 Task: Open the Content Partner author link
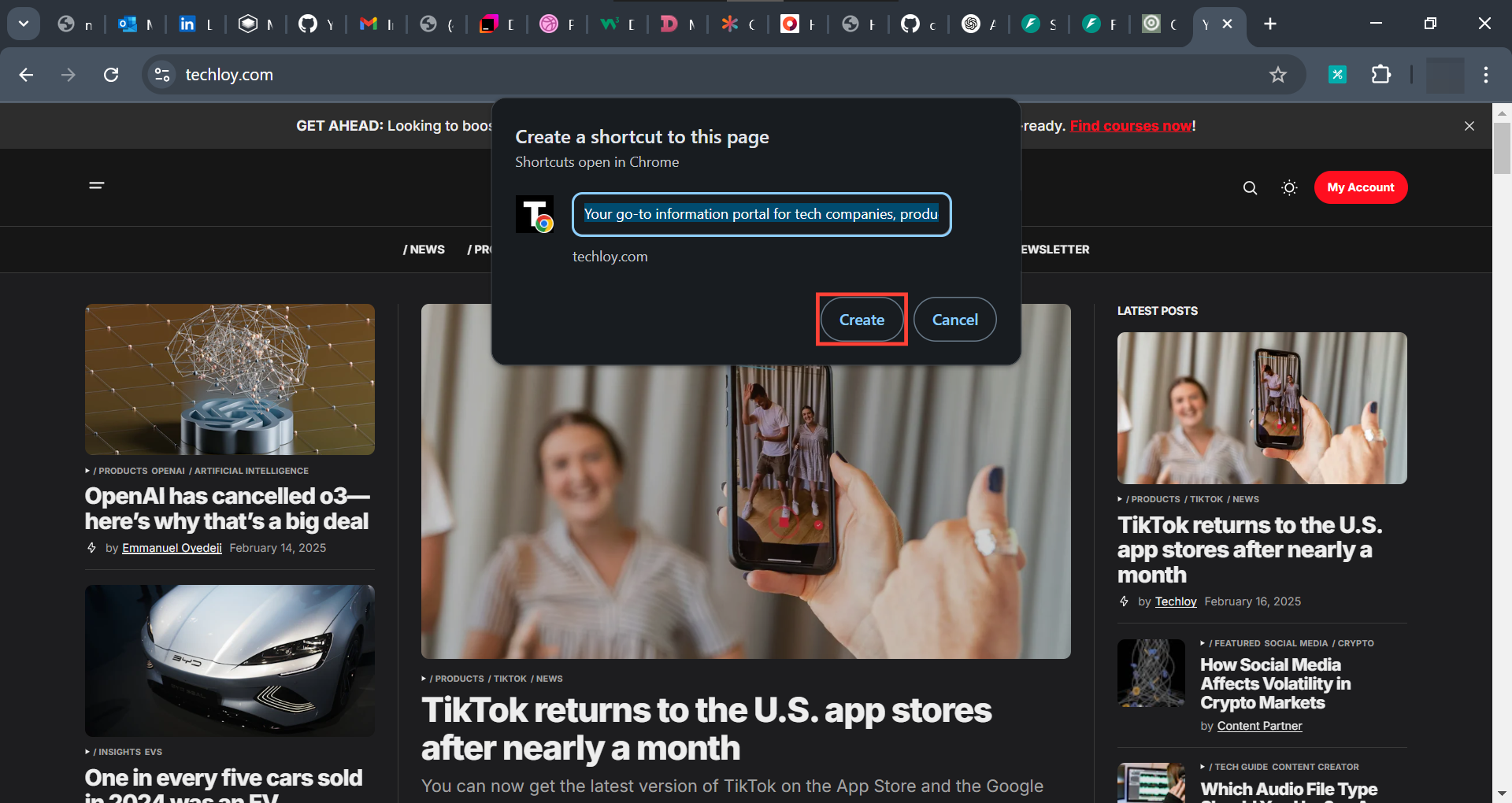[1260, 726]
